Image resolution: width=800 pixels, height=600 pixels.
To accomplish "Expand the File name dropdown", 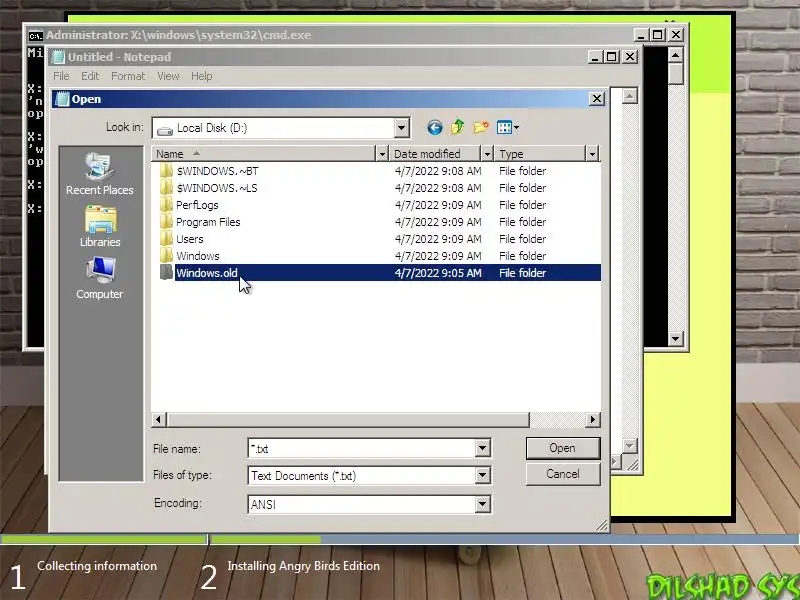I will point(482,448).
